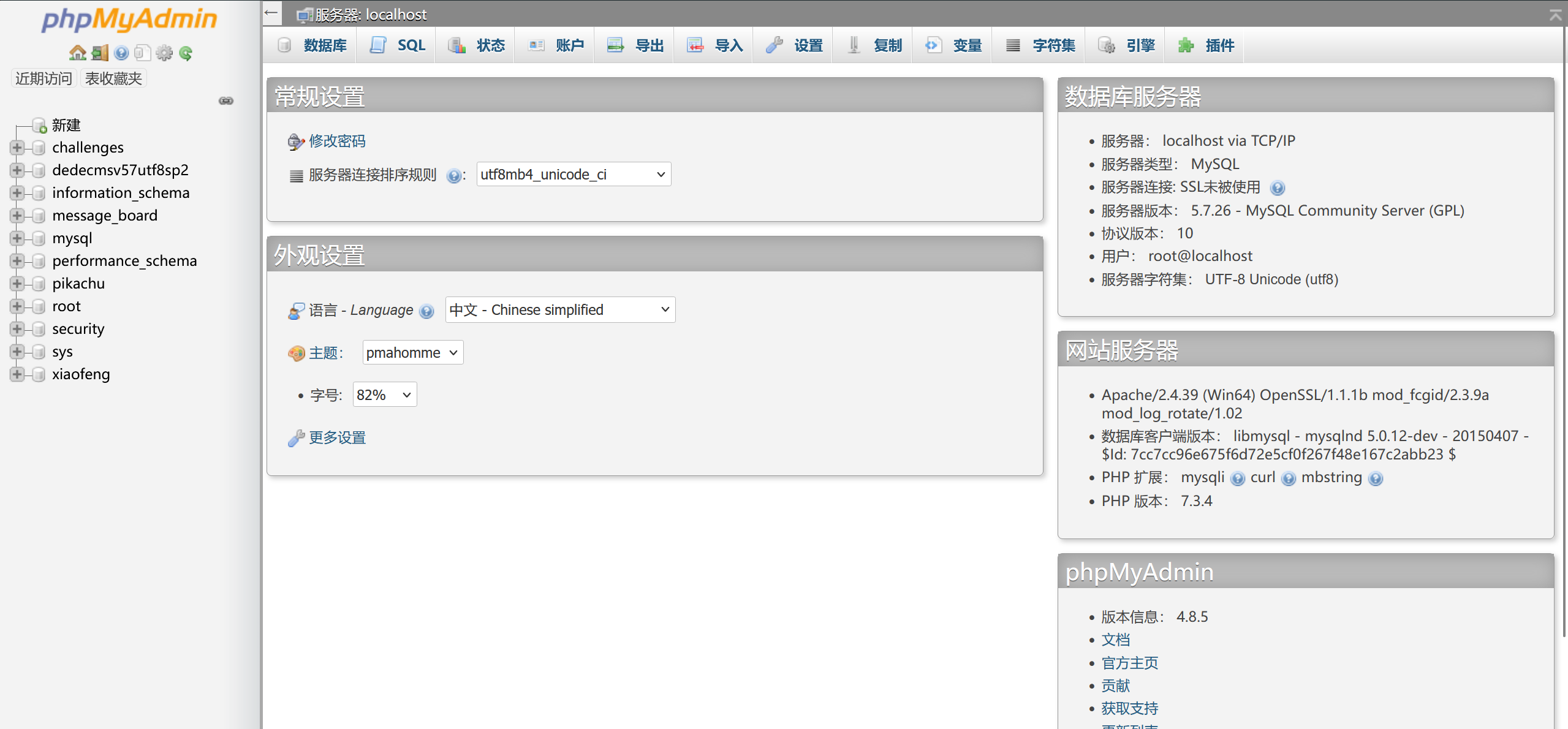This screenshot has width=1568, height=729.
Task: Open the theme dropdown pmahomme
Action: pos(413,353)
